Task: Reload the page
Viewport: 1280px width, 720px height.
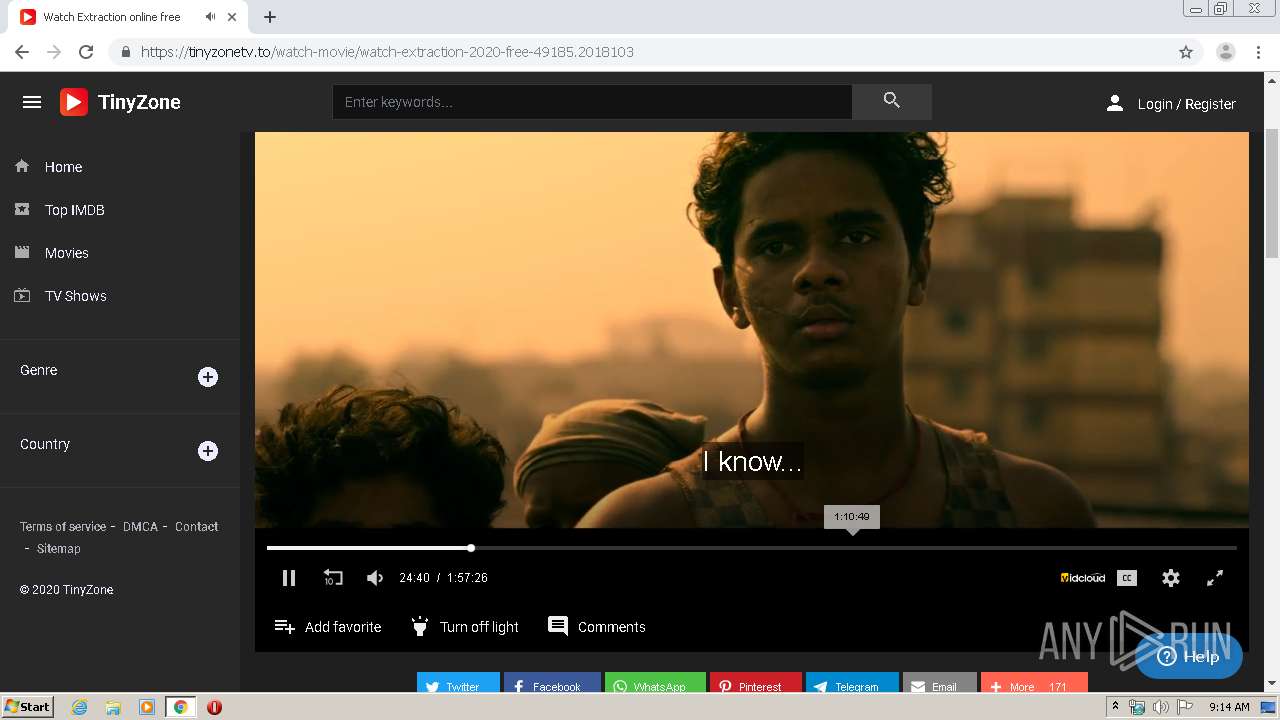Action: (86, 52)
